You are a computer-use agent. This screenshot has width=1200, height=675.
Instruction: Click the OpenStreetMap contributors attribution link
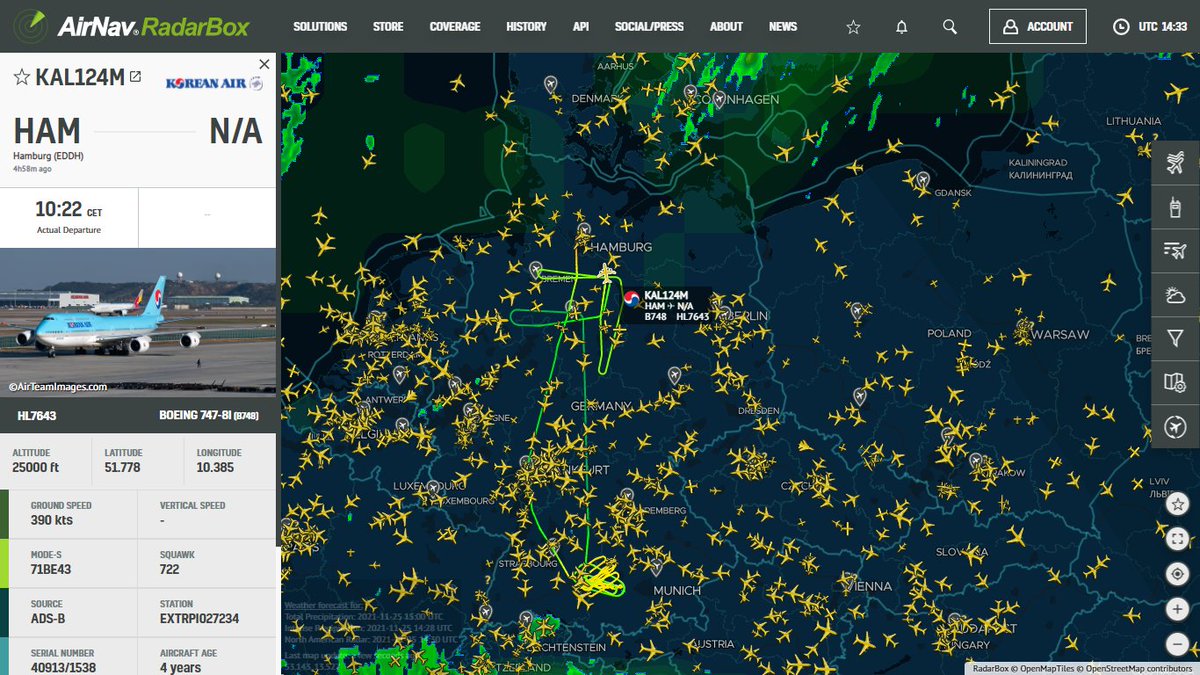[x=1139, y=668]
